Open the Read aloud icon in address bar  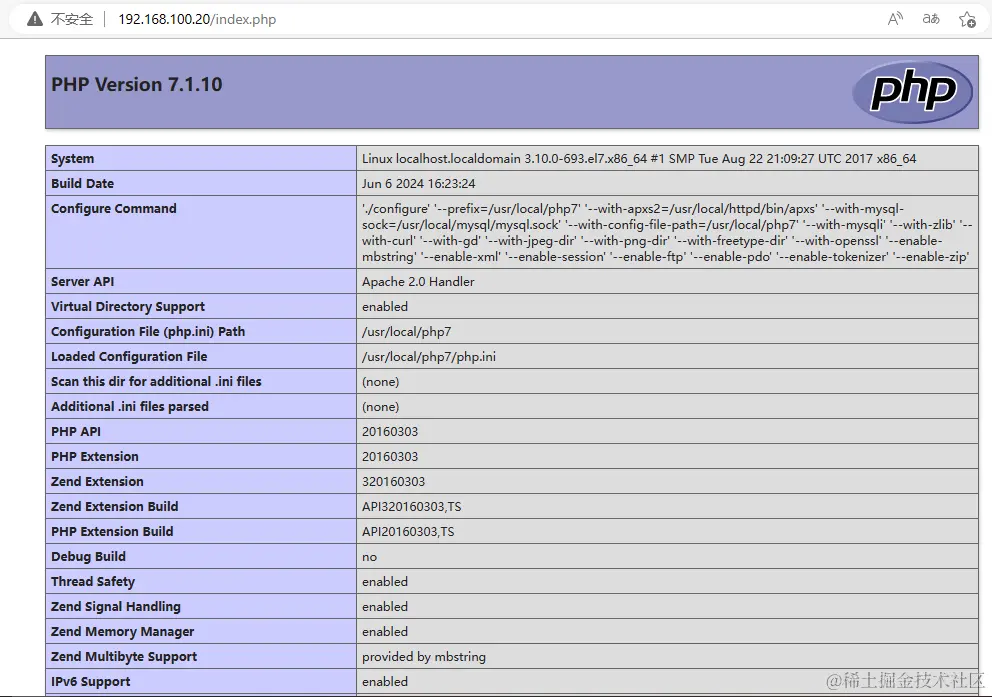pos(895,19)
